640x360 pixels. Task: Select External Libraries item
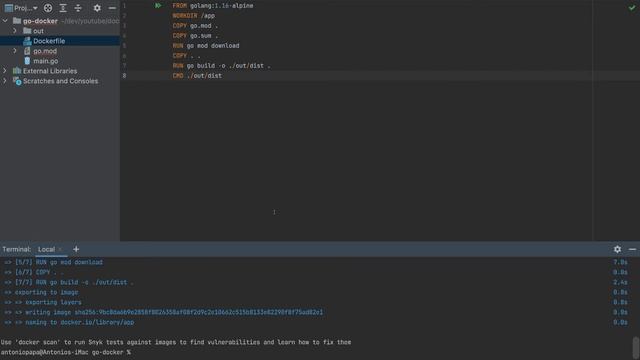tap(50, 71)
